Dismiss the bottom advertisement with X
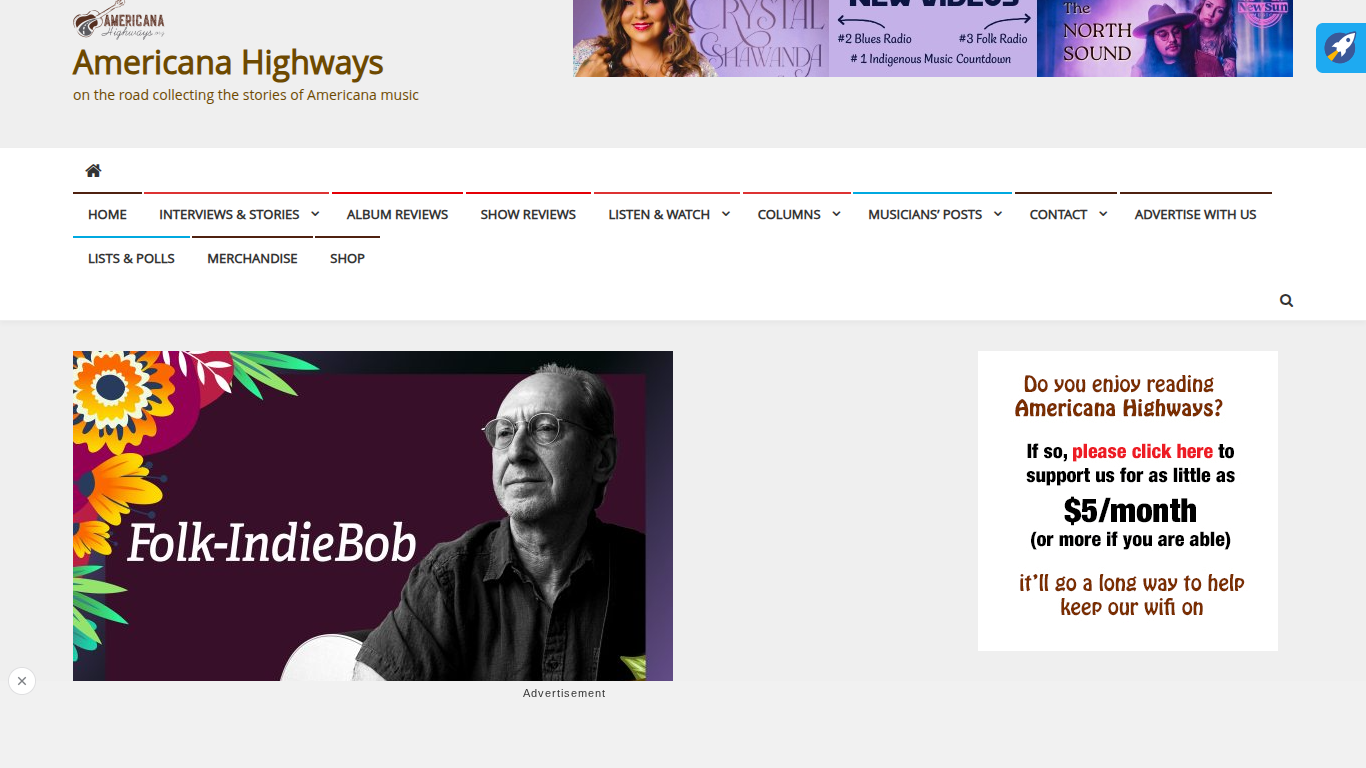Screen dimensions: 1366x768 [x=22, y=681]
